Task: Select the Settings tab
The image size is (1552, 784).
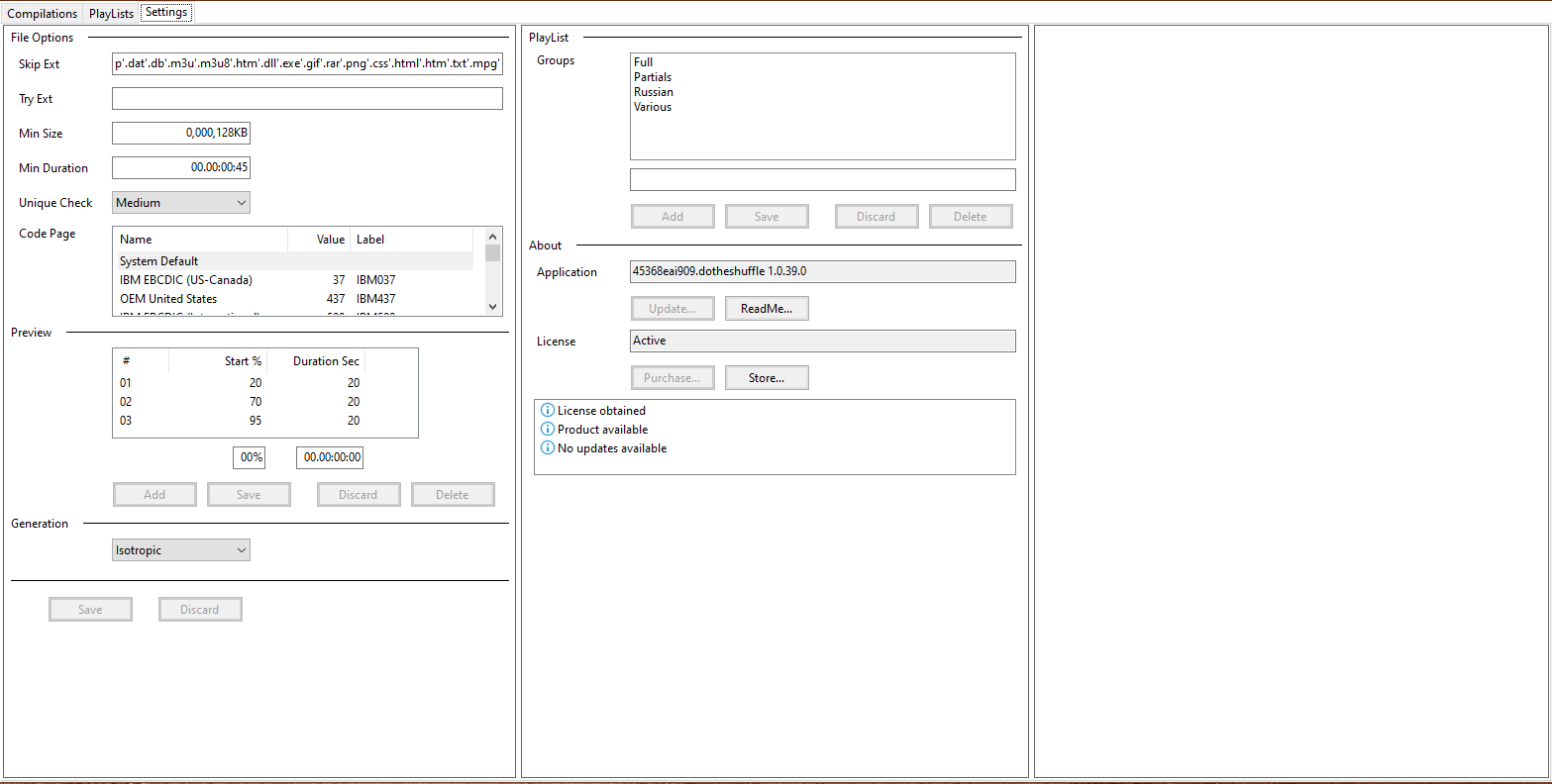Action: point(166,13)
